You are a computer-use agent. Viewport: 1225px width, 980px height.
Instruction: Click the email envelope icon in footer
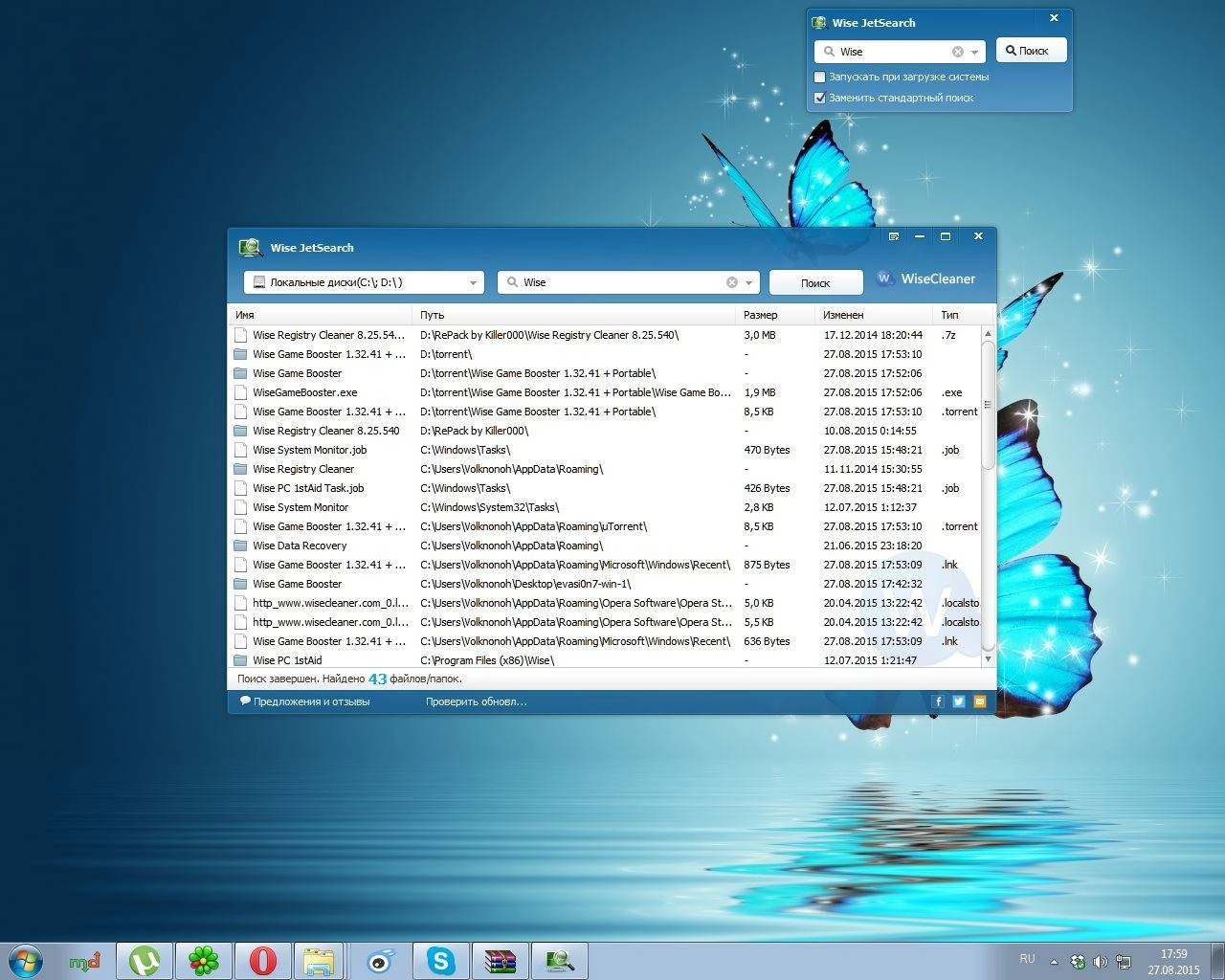click(x=979, y=702)
